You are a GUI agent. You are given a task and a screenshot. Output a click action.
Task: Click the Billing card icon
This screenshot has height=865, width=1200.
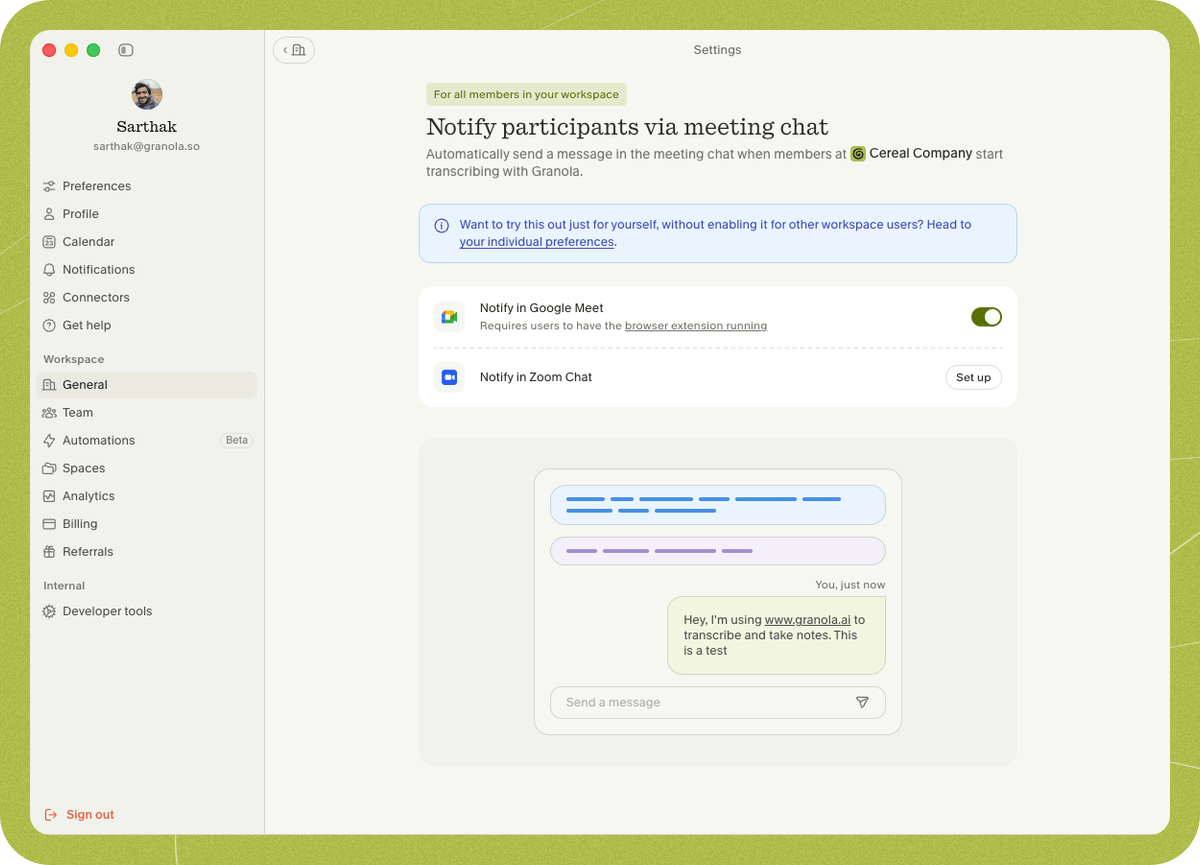tap(49, 525)
